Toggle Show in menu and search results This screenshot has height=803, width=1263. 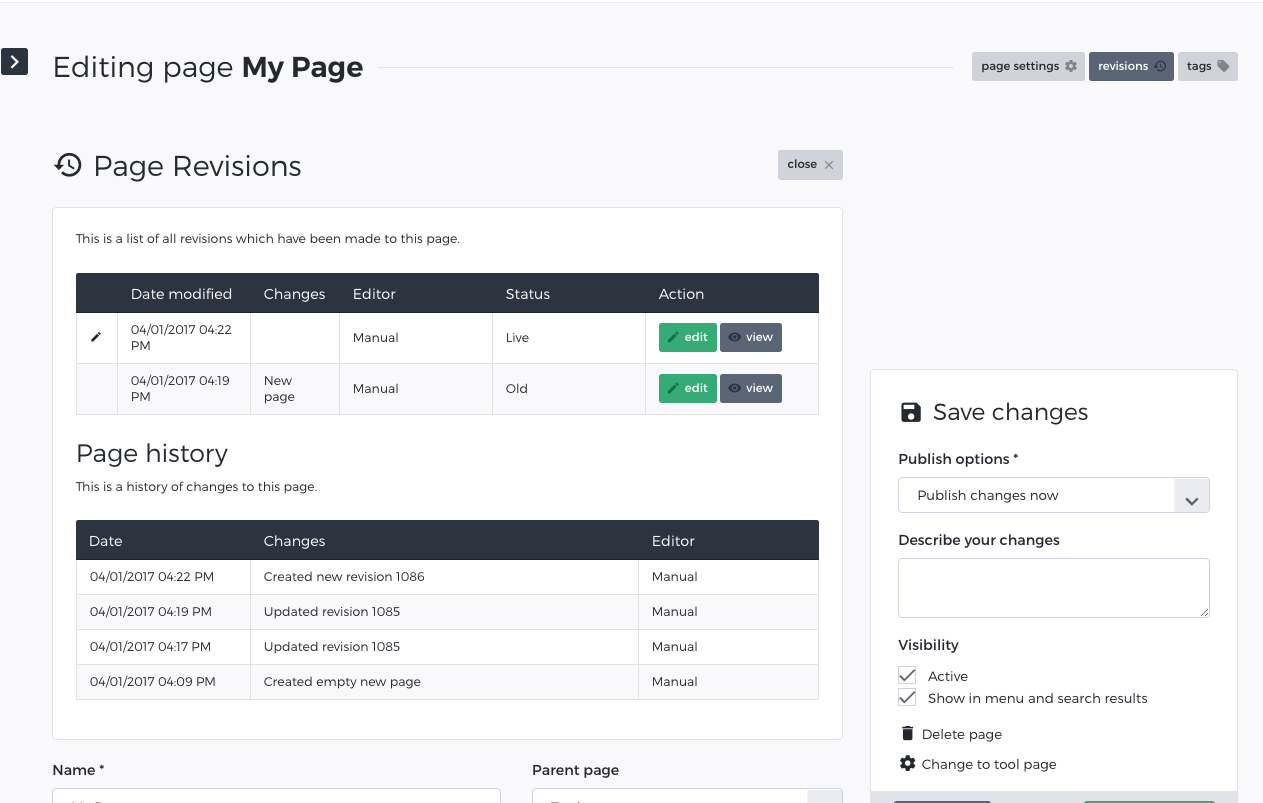(x=907, y=697)
